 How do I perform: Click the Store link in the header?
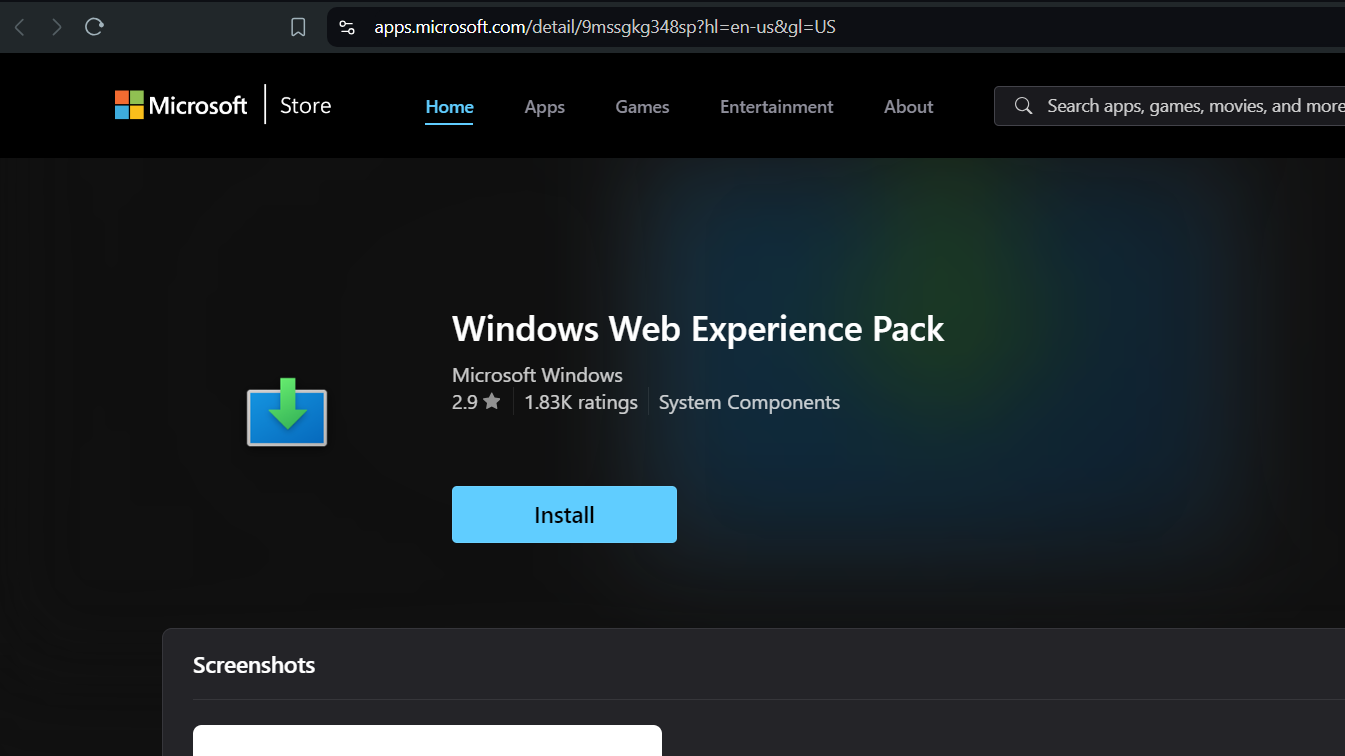point(305,105)
